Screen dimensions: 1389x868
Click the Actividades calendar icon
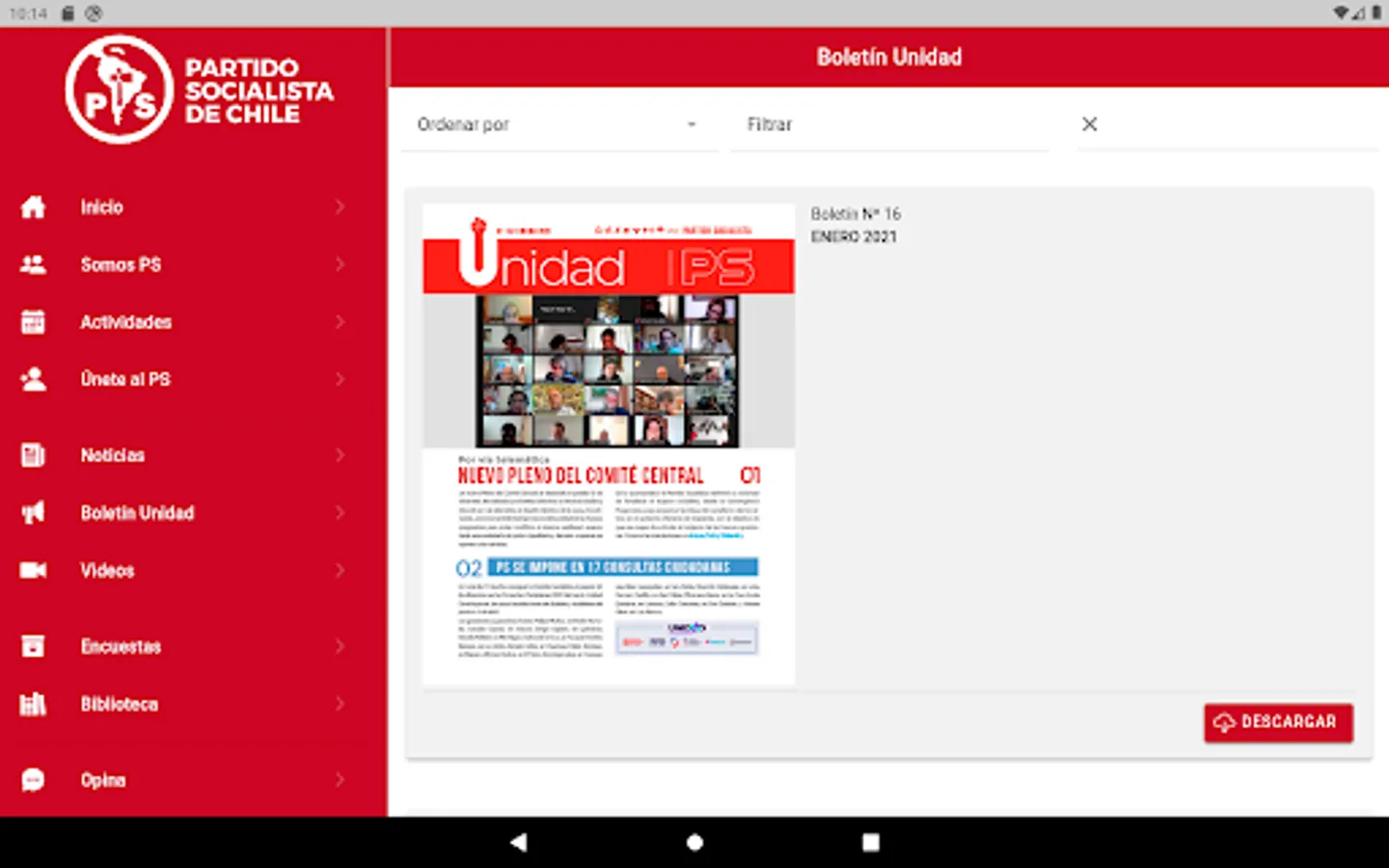pos(33,322)
